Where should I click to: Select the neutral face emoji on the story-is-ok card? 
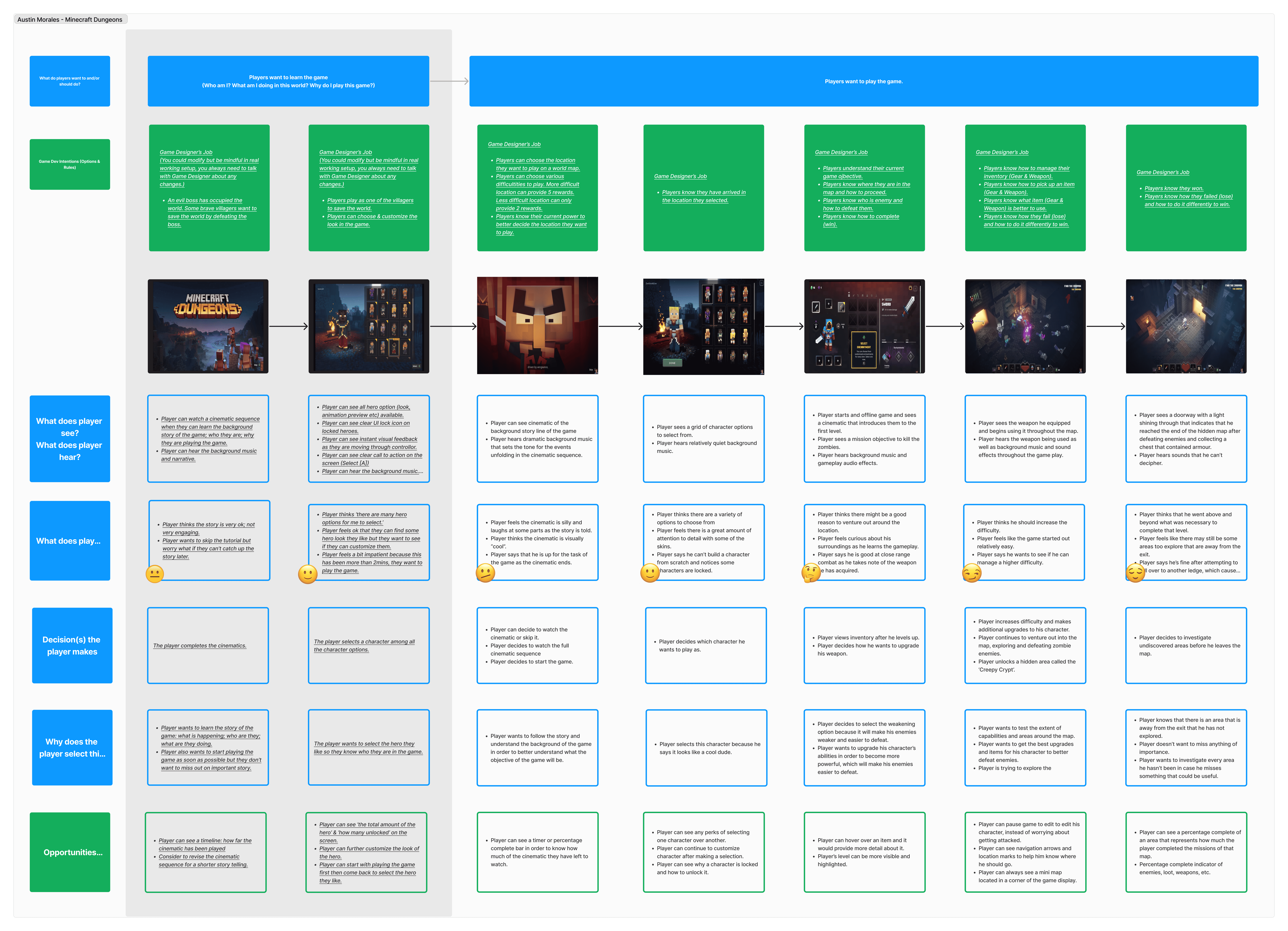[155, 574]
